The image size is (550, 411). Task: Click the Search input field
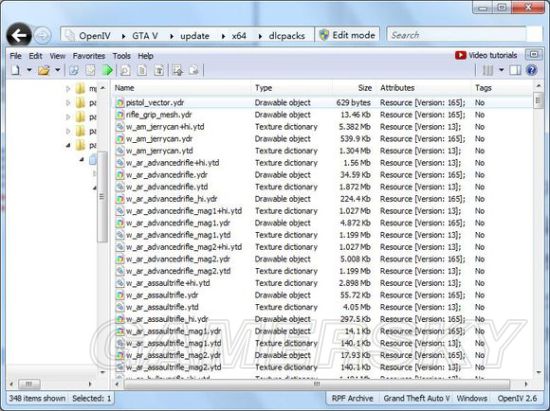(x=456, y=35)
